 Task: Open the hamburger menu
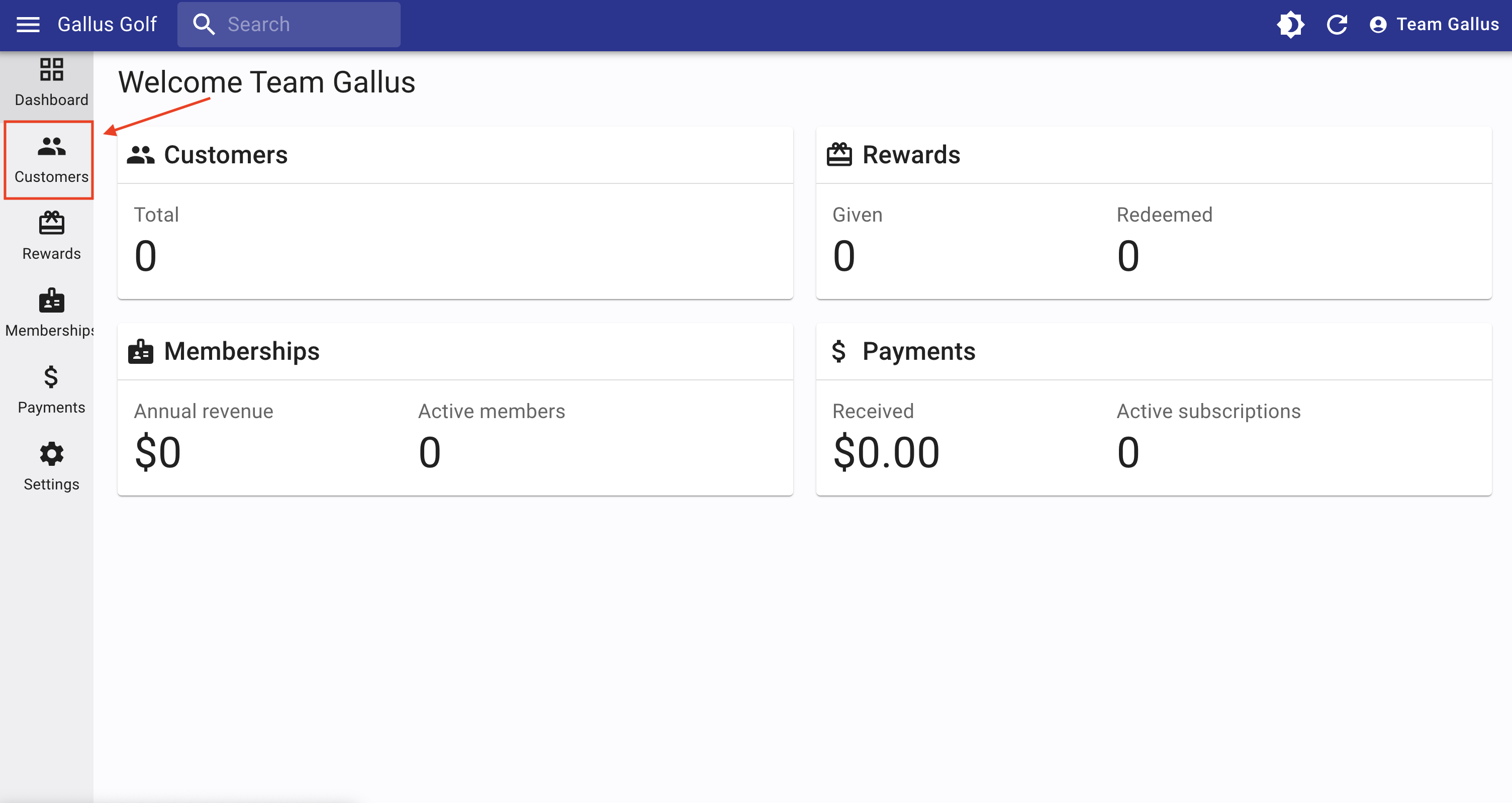point(28,24)
